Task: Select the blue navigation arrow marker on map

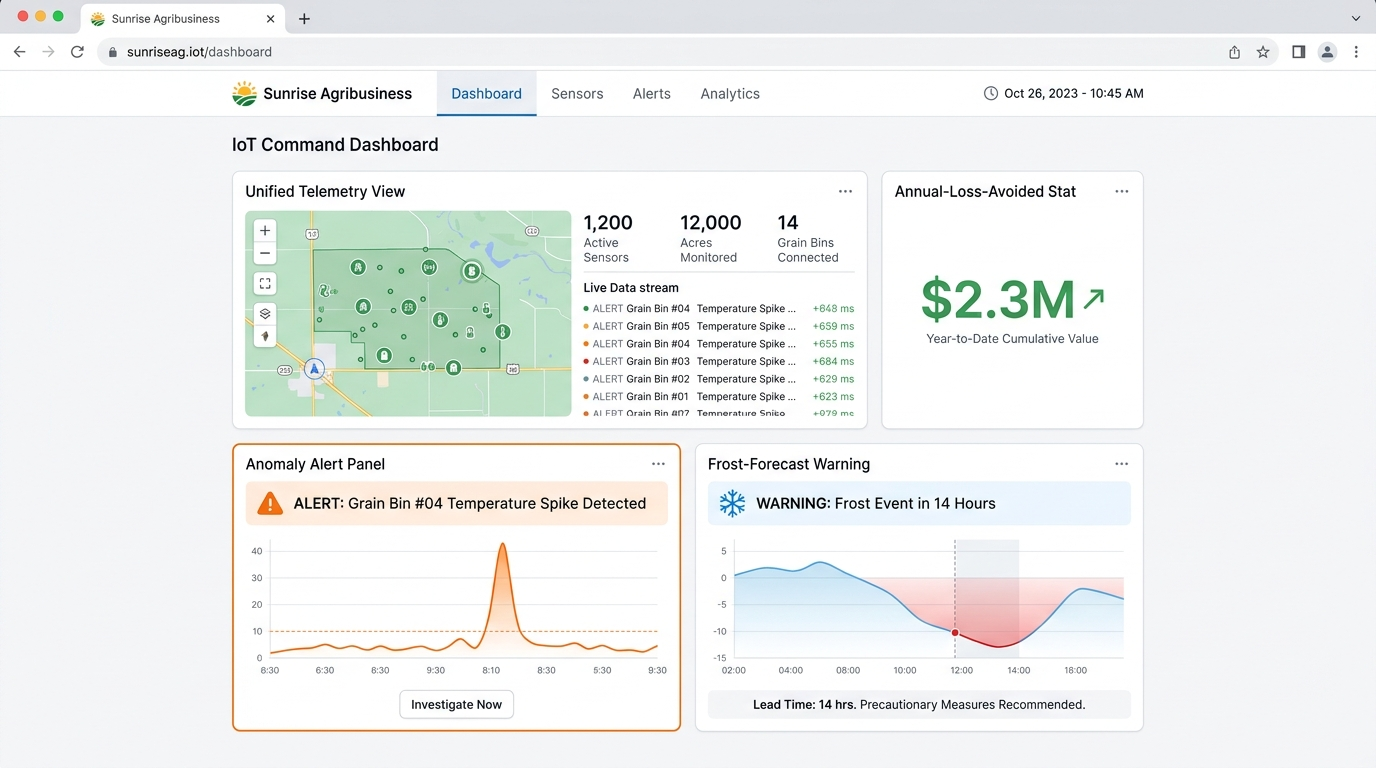Action: (x=314, y=369)
